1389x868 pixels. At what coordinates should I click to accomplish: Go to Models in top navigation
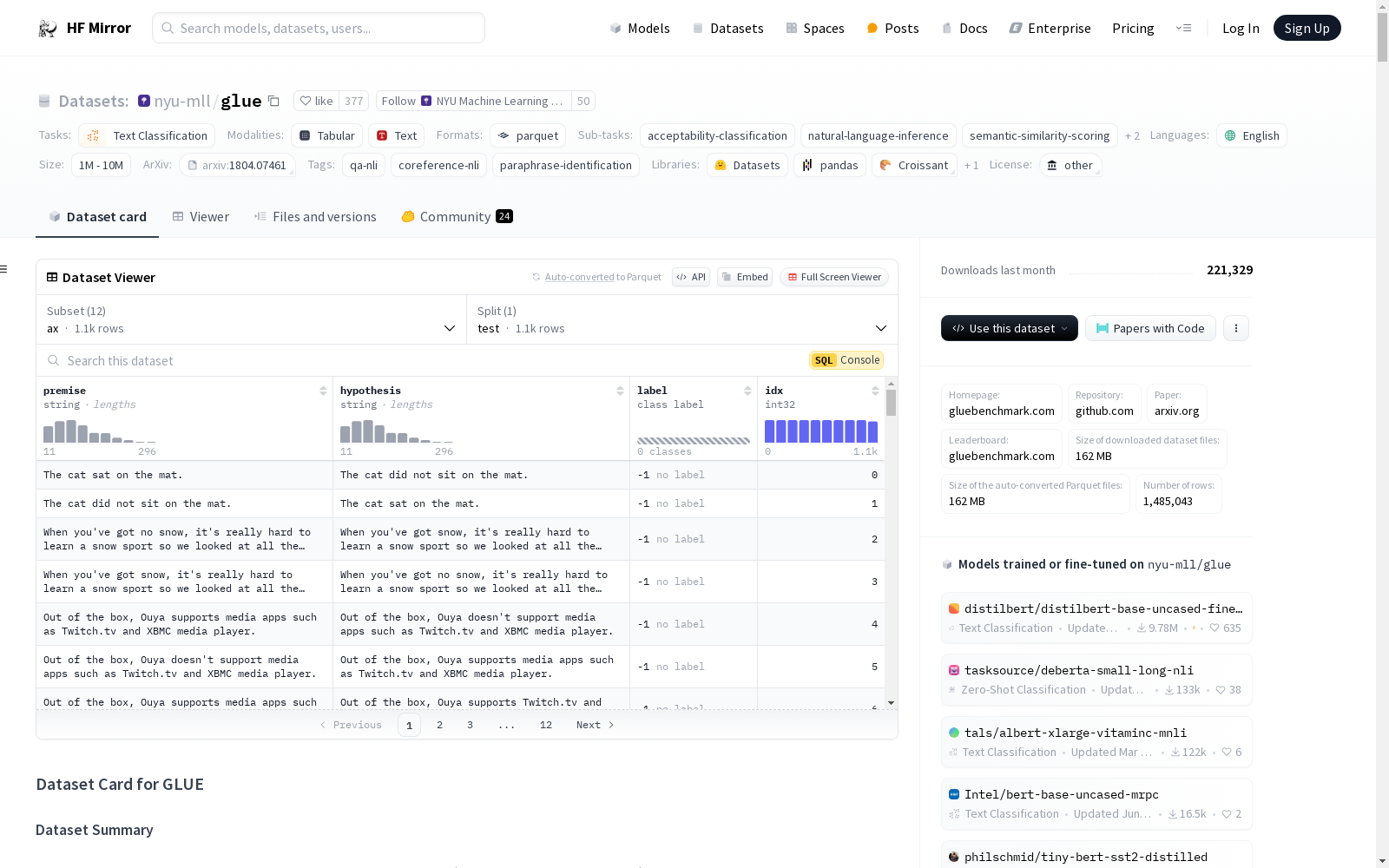click(640, 28)
